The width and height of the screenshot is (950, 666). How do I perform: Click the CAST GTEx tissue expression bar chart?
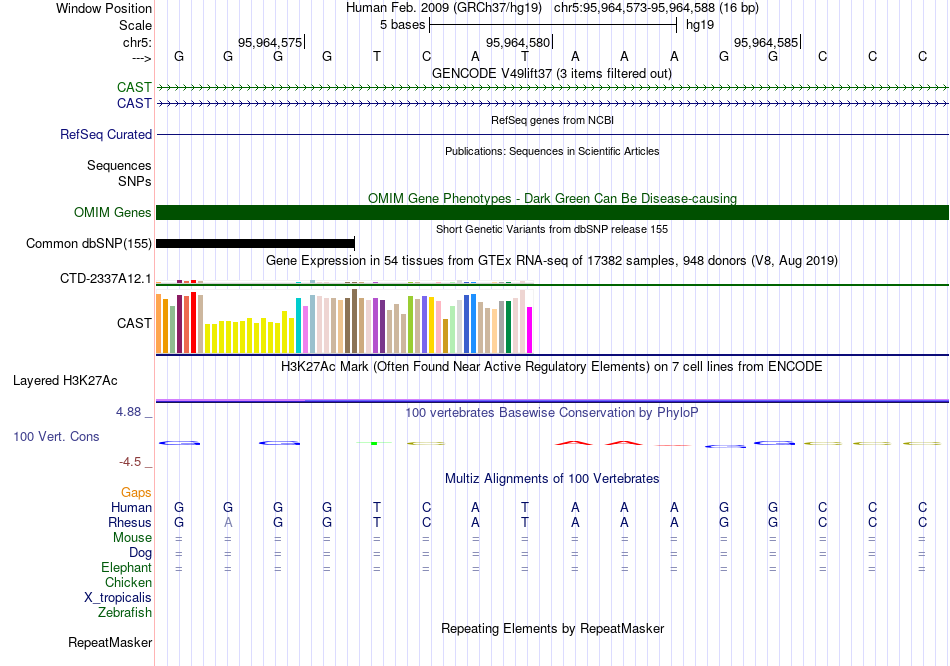344,321
